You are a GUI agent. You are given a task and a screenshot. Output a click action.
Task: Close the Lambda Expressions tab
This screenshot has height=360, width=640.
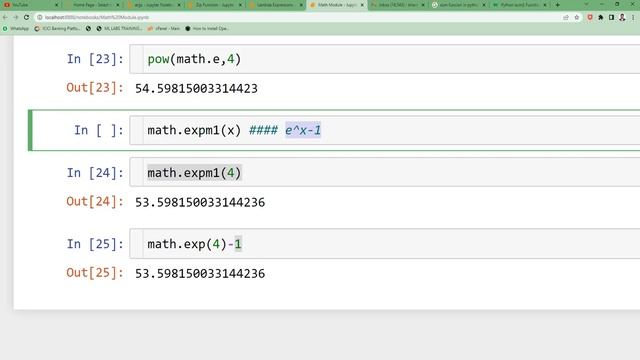(x=301, y=5)
